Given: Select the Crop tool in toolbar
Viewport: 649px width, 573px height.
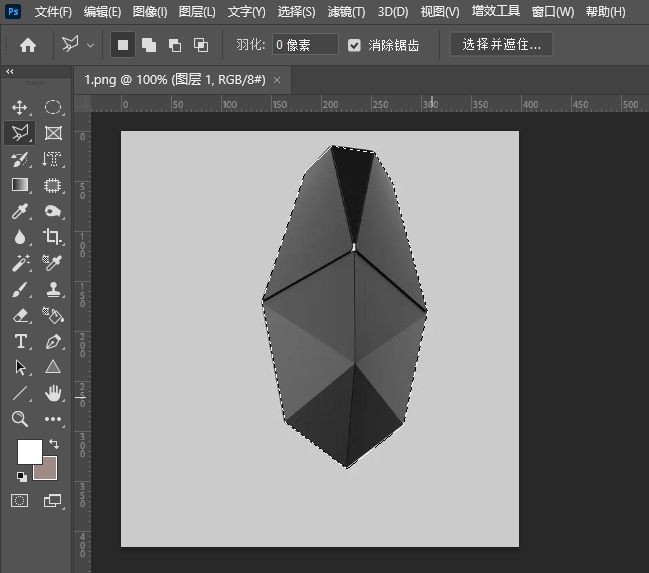Looking at the screenshot, I should click(x=53, y=237).
